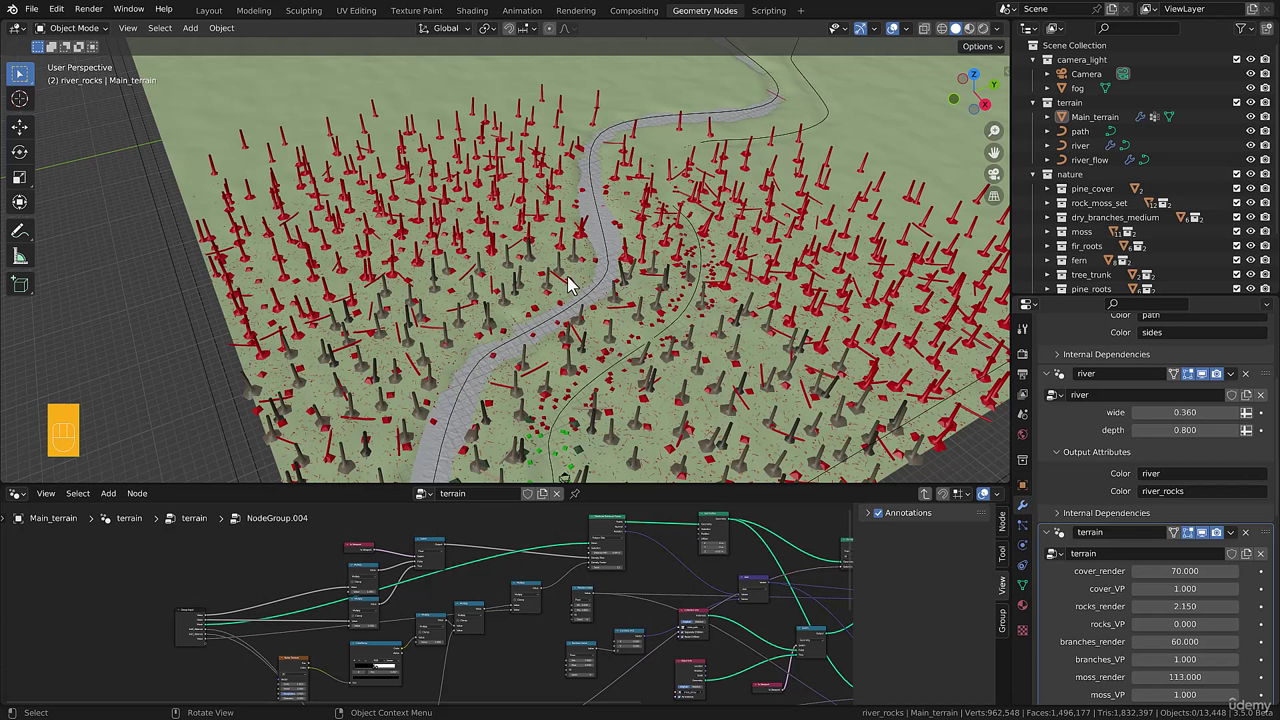The width and height of the screenshot is (1280, 720).
Task: Open the Object Mode dropdown
Action: coord(72,28)
